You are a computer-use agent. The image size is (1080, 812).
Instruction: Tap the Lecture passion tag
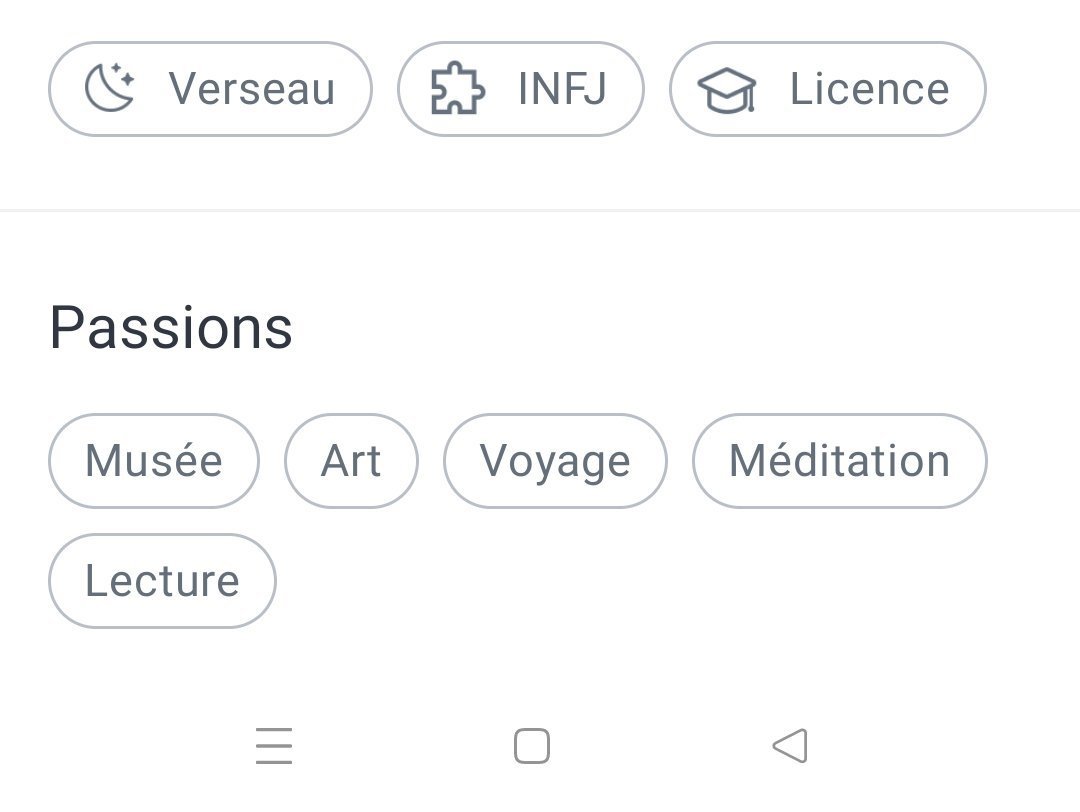point(162,581)
